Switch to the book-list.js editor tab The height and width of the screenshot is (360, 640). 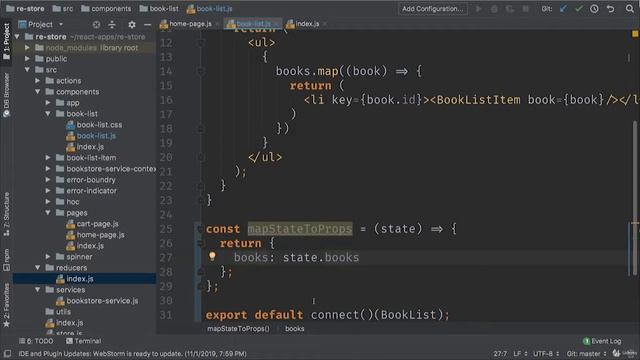pos(253,24)
